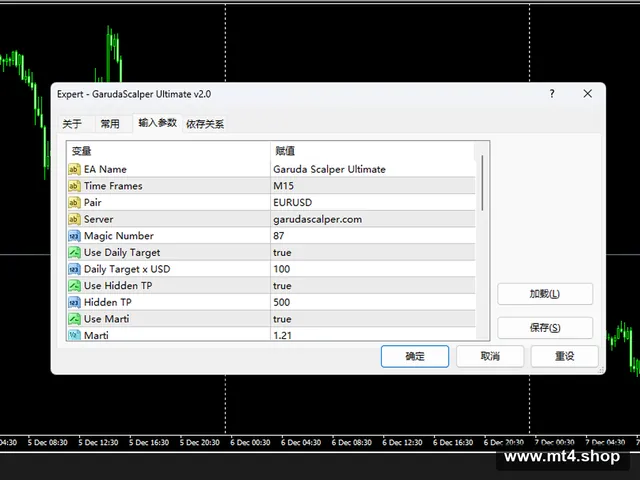
Task: Click the Pair variable label
Action: tap(93, 202)
